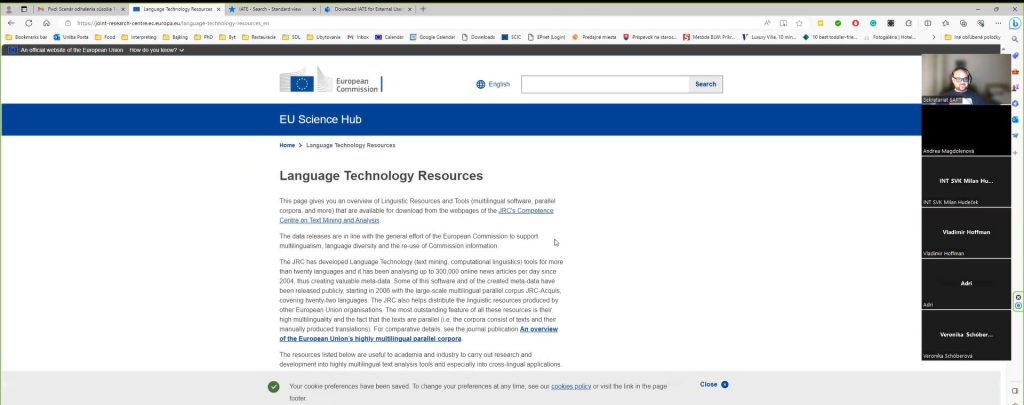Click the EU Science Hub header title
The height and width of the screenshot is (405, 1024).
(320, 120)
